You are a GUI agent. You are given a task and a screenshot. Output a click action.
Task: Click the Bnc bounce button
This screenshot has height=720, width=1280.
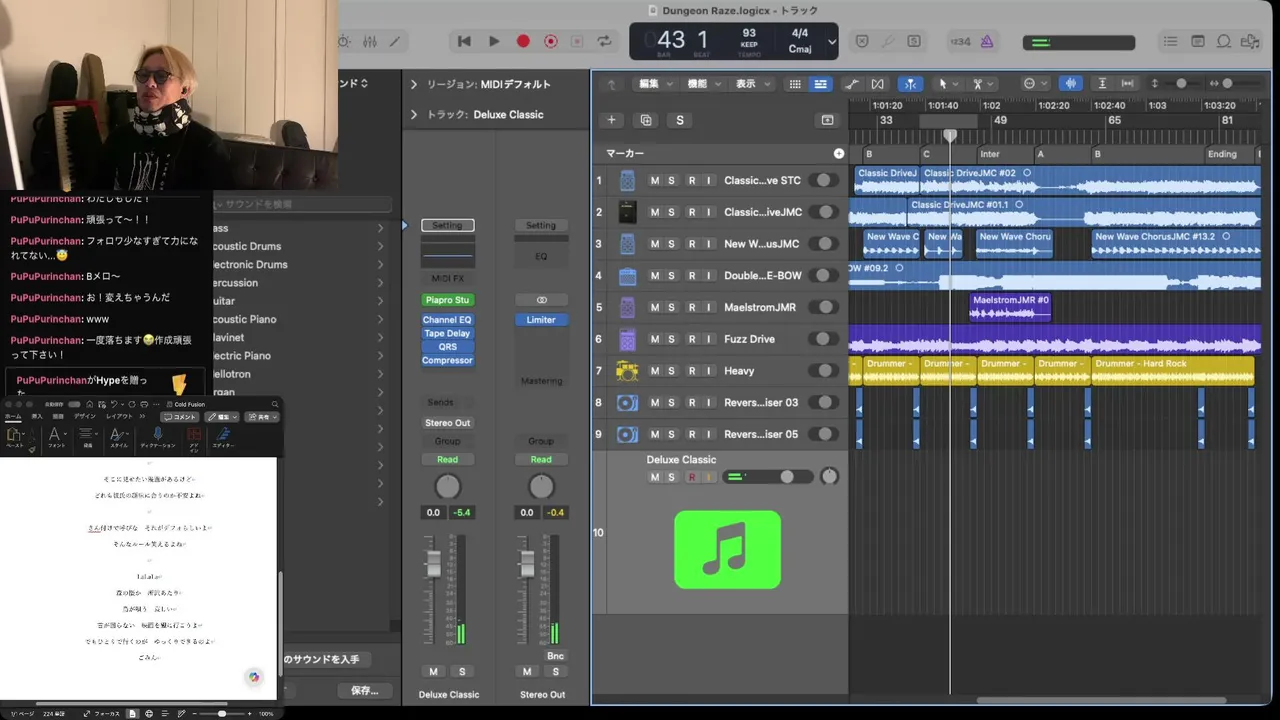(555, 656)
